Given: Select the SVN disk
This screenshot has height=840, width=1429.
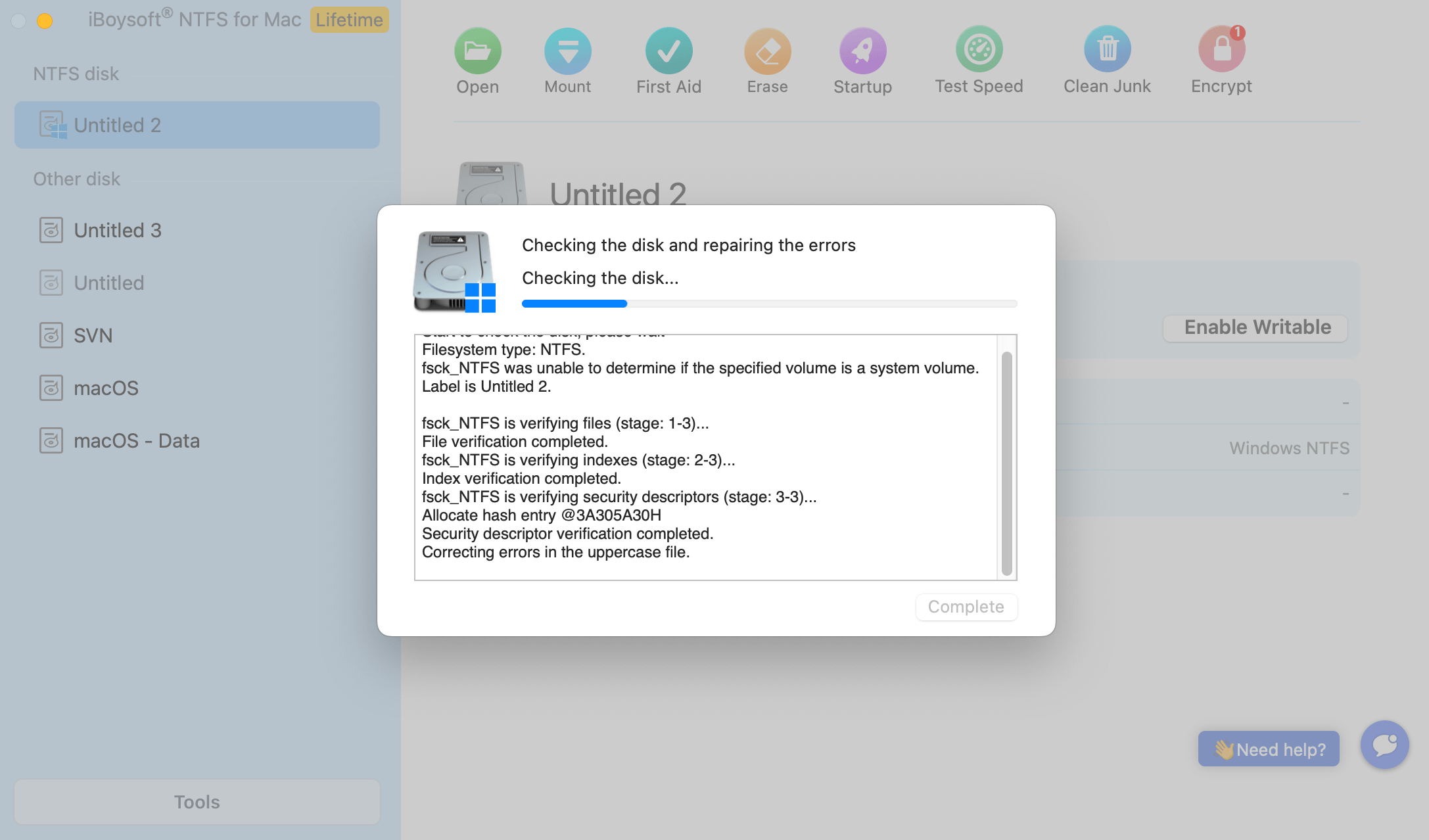Looking at the screenshot, I should 197,335.
